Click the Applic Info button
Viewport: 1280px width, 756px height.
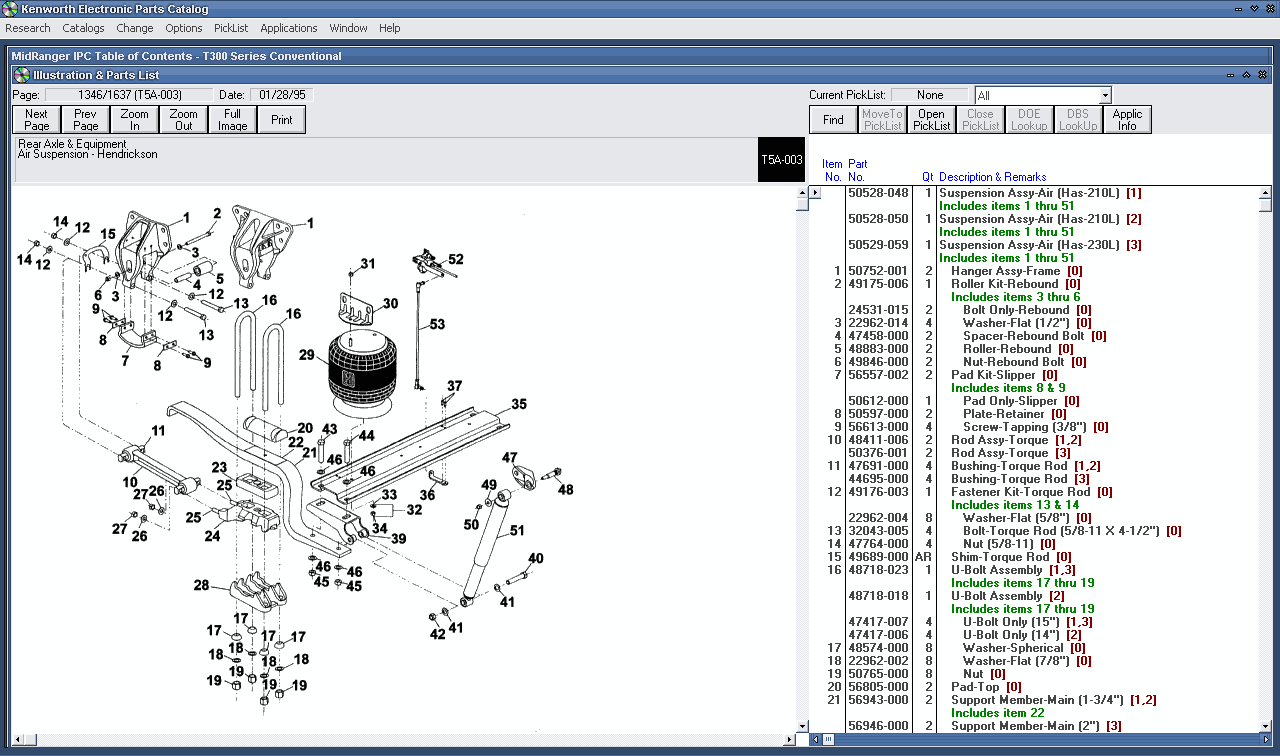pos(1127,120)
